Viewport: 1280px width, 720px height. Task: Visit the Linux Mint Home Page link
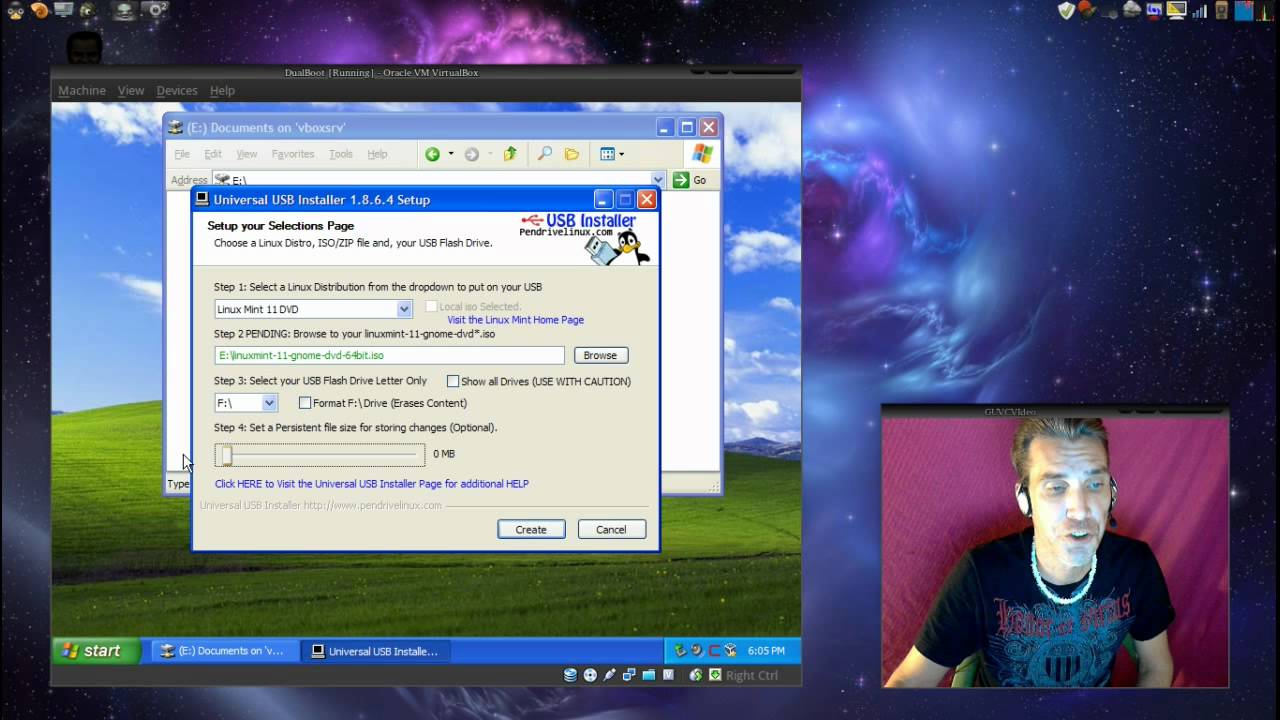click(515, 320)
